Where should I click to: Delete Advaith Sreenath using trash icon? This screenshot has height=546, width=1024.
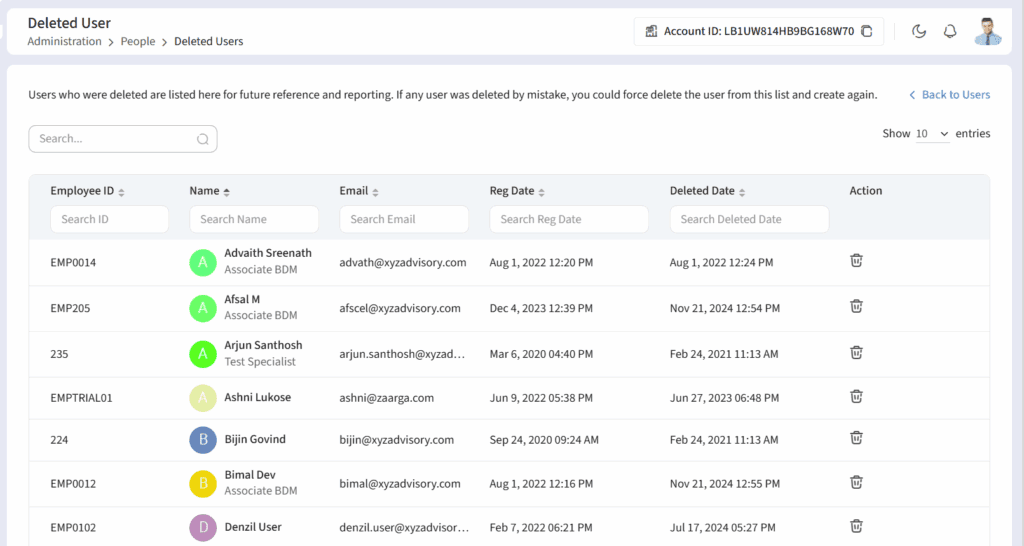[x=856, y=261]
